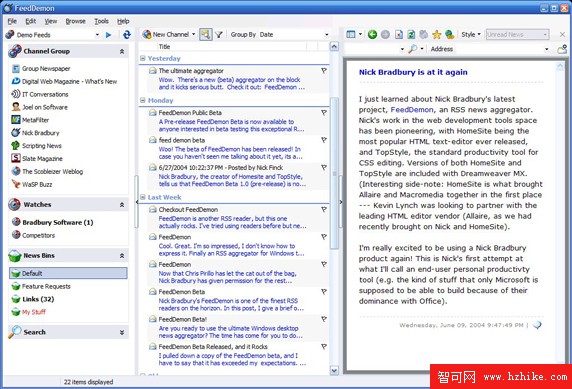Screen dimensions: 572x389
Task: Click the blue play arrow beside Demo Feeds
Action: pos(108,35)
